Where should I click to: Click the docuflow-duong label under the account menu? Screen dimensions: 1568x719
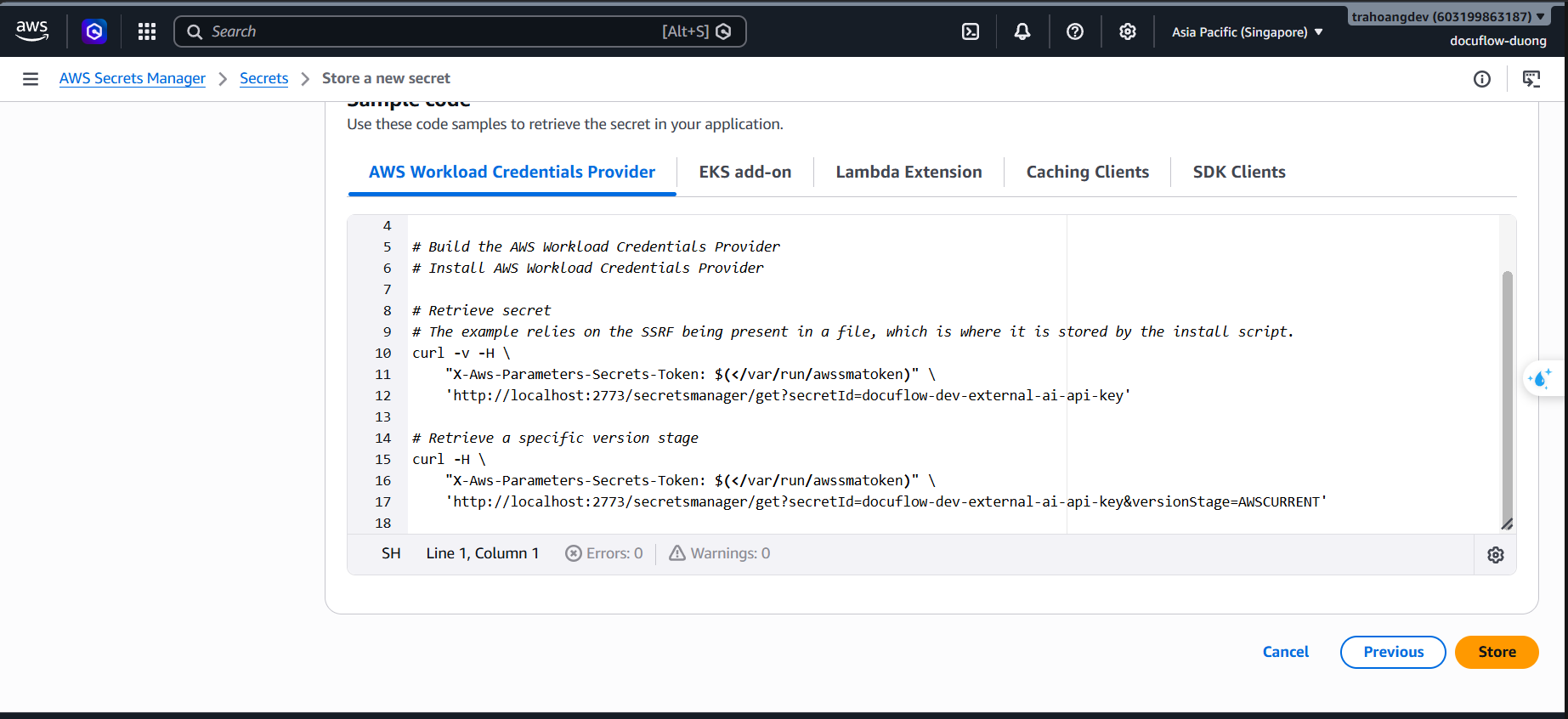(x=1498, y=41)
